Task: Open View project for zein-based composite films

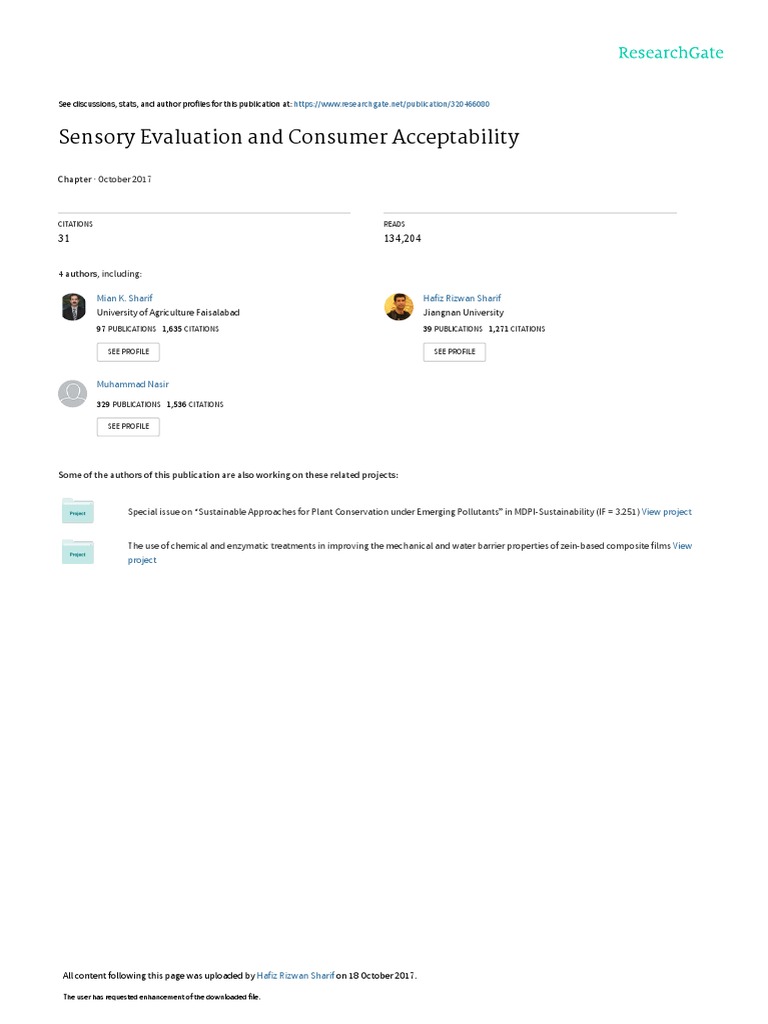Action: tap(682, 546)
